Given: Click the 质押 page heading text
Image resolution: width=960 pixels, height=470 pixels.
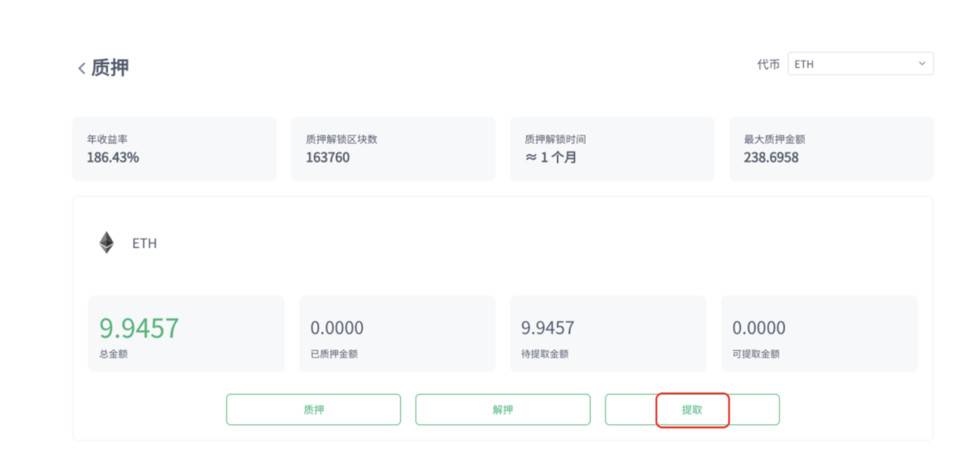Looking at the screenshot, I should [110, 68].
